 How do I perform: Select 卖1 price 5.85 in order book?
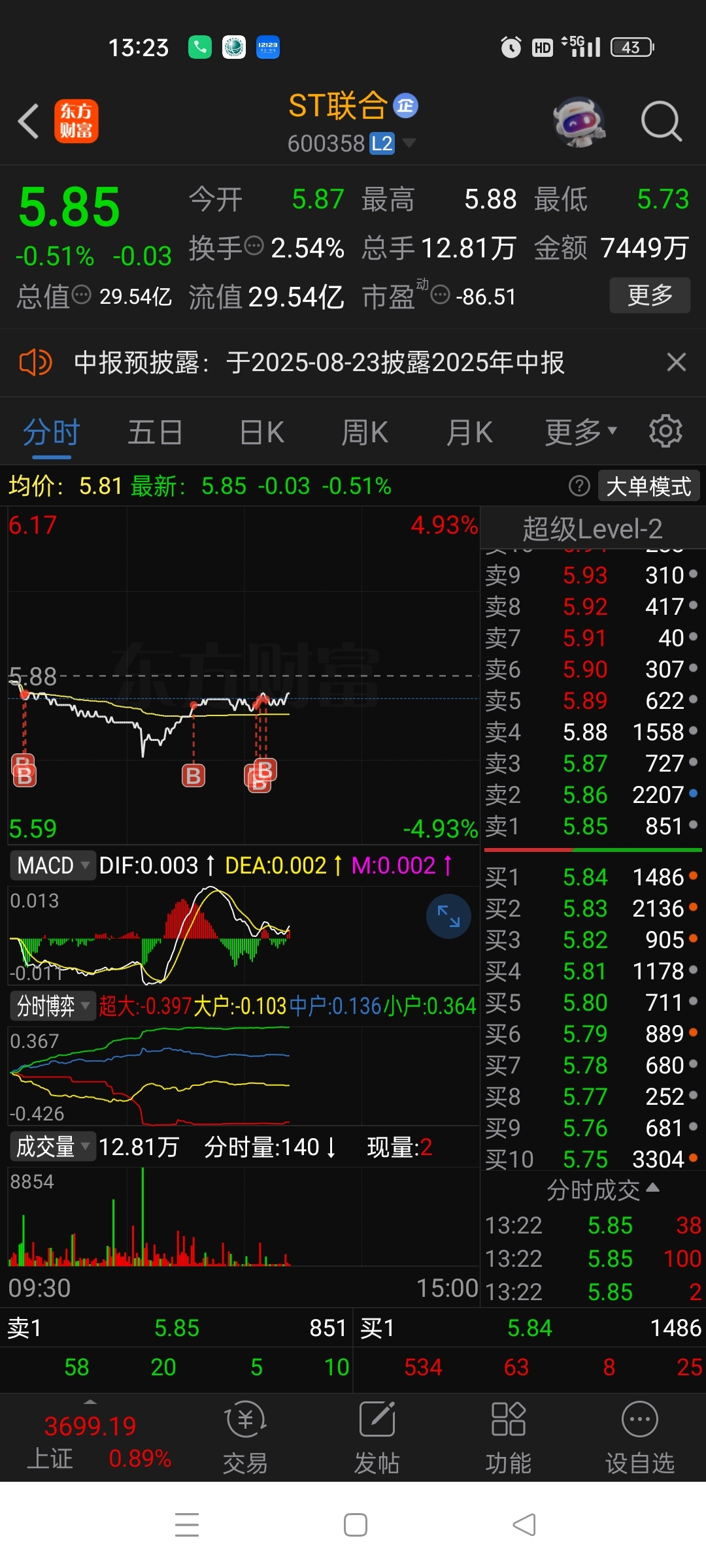592,826
